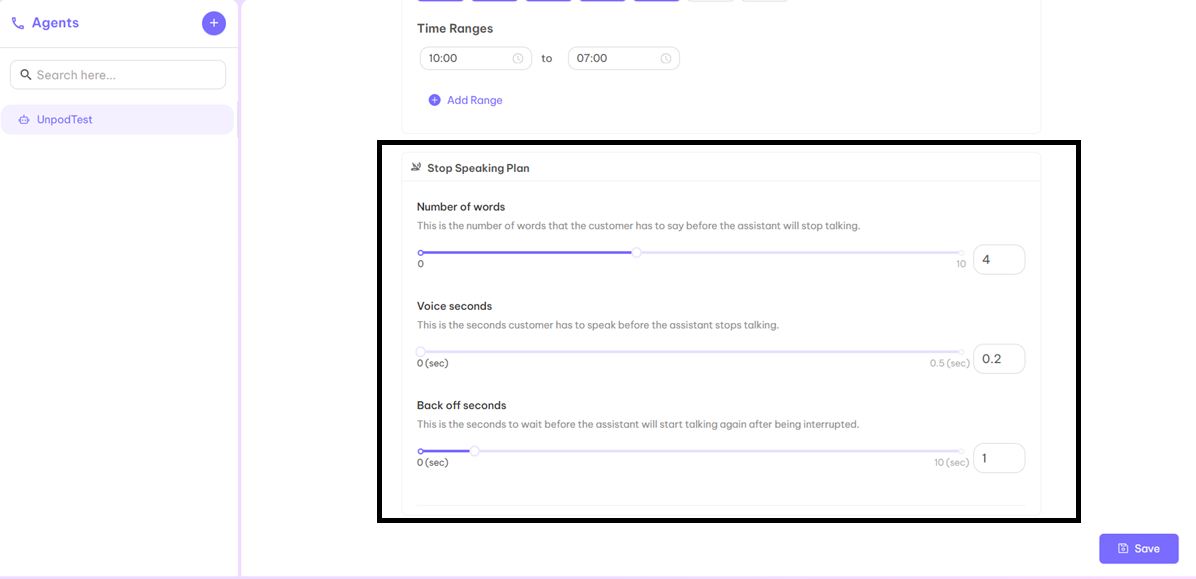Click the Time Ranges label
1196x579 pixels.
pyautogui.click(x=455, y=28)
